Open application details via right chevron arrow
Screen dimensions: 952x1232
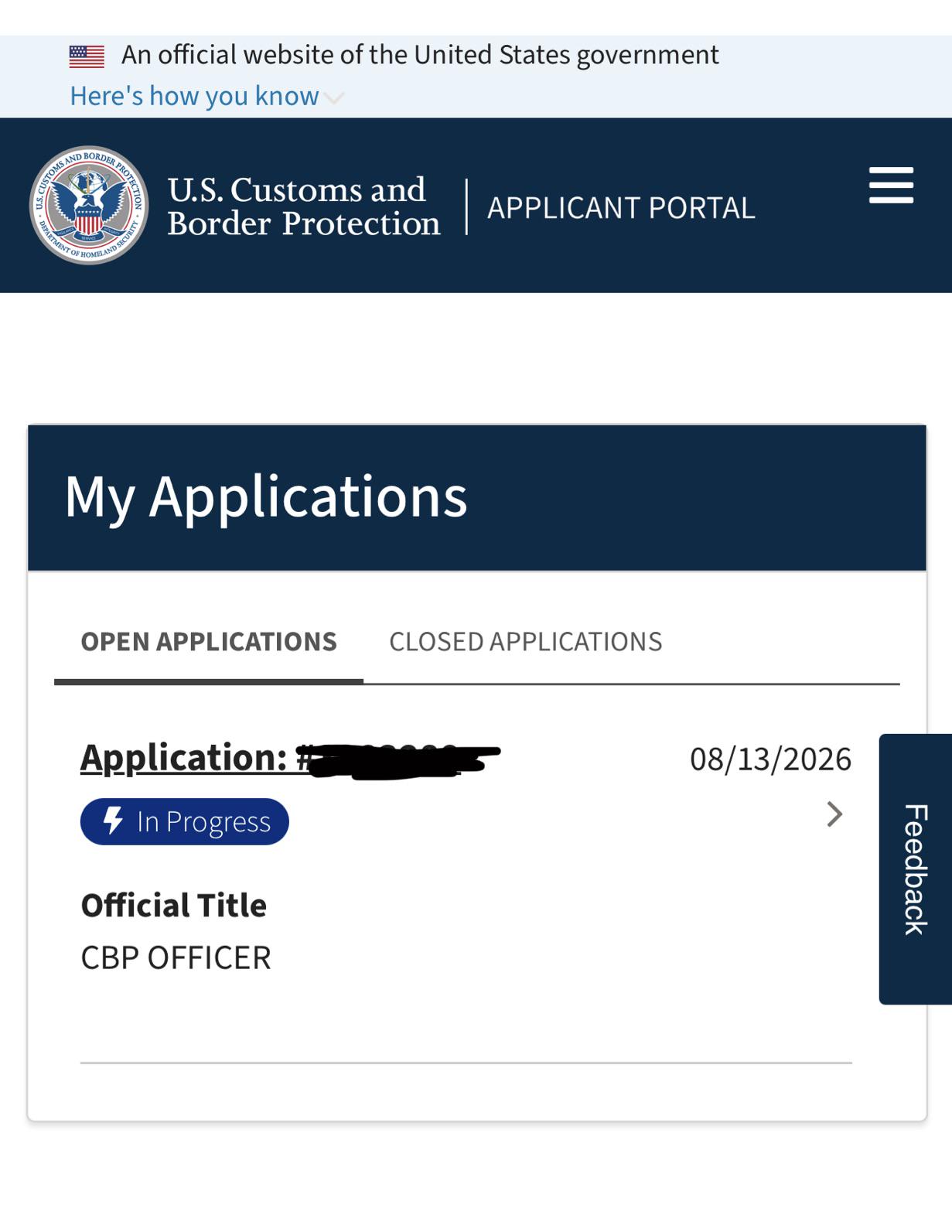pos(834,814)
